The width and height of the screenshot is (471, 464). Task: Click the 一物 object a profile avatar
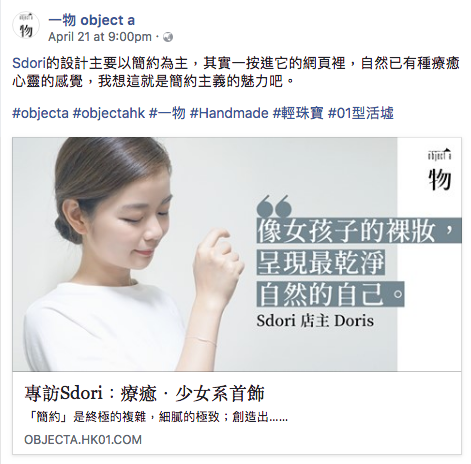26,25
